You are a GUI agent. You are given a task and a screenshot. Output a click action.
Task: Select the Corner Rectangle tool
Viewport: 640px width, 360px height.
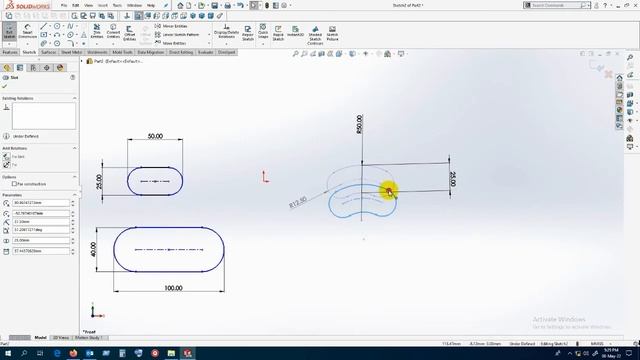44,35
